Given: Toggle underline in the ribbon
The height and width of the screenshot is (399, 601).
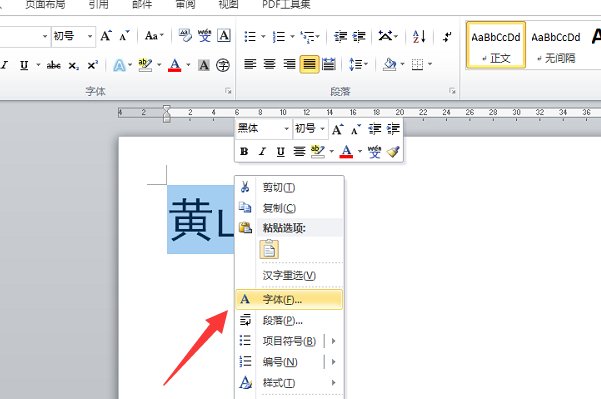Looking at the screenshot, I should 24,65.
